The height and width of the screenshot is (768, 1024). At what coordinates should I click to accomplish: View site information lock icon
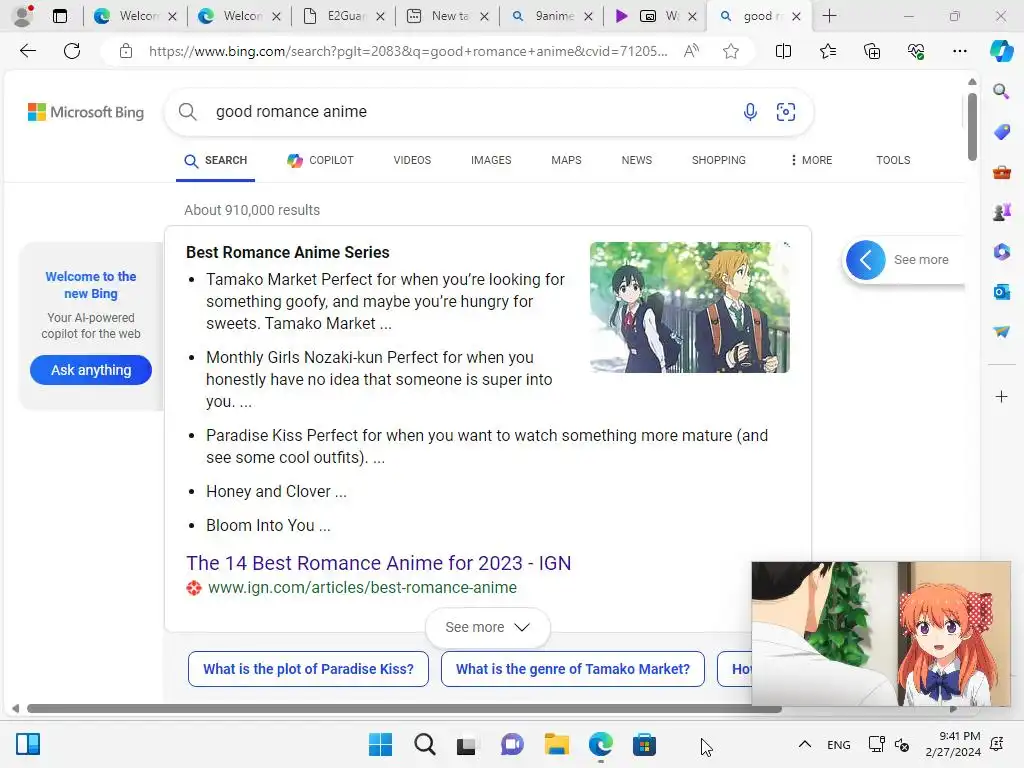click(126, 51)
